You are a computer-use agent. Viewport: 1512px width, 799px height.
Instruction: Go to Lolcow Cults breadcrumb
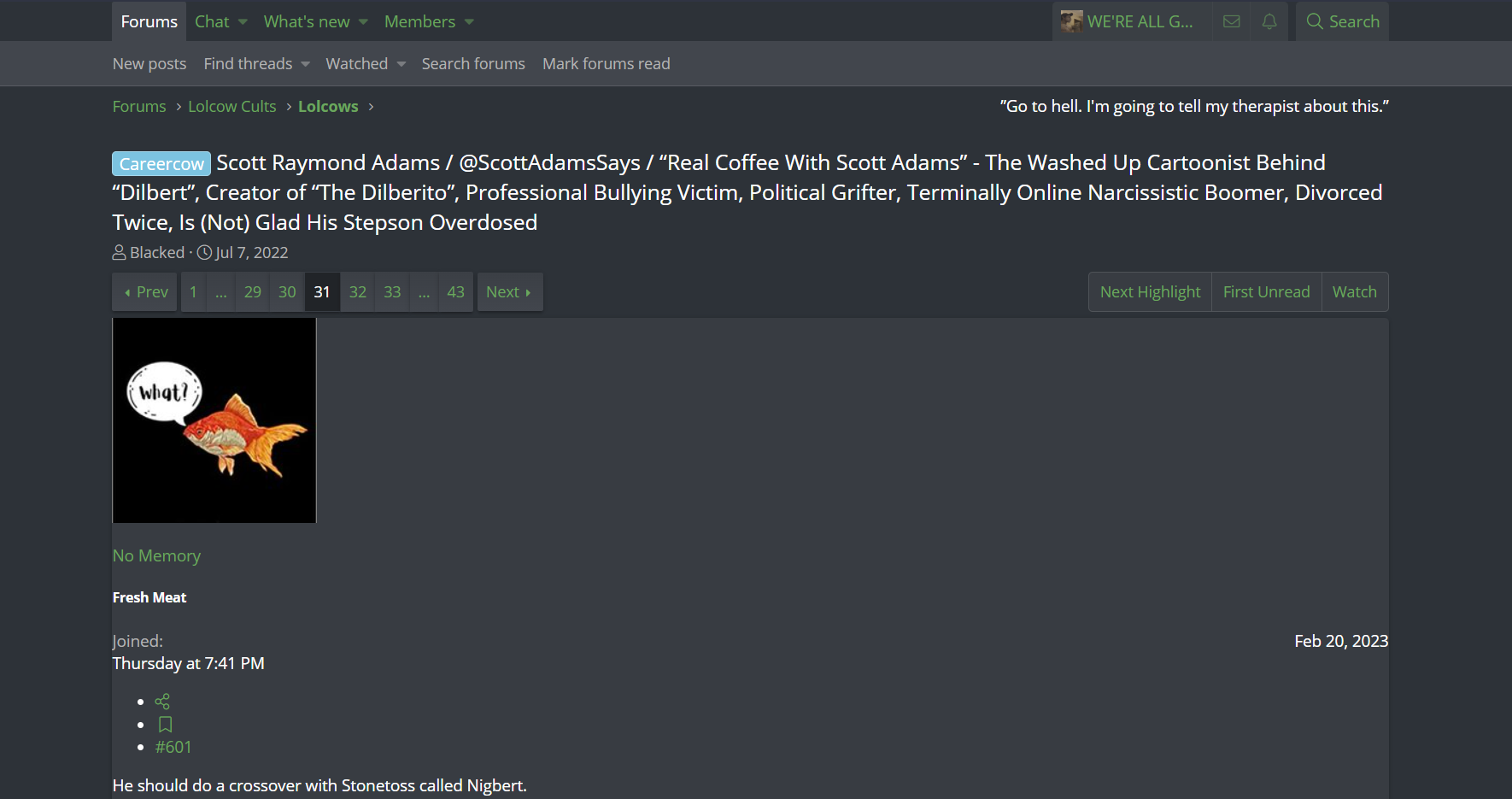[x=232, y=107]
